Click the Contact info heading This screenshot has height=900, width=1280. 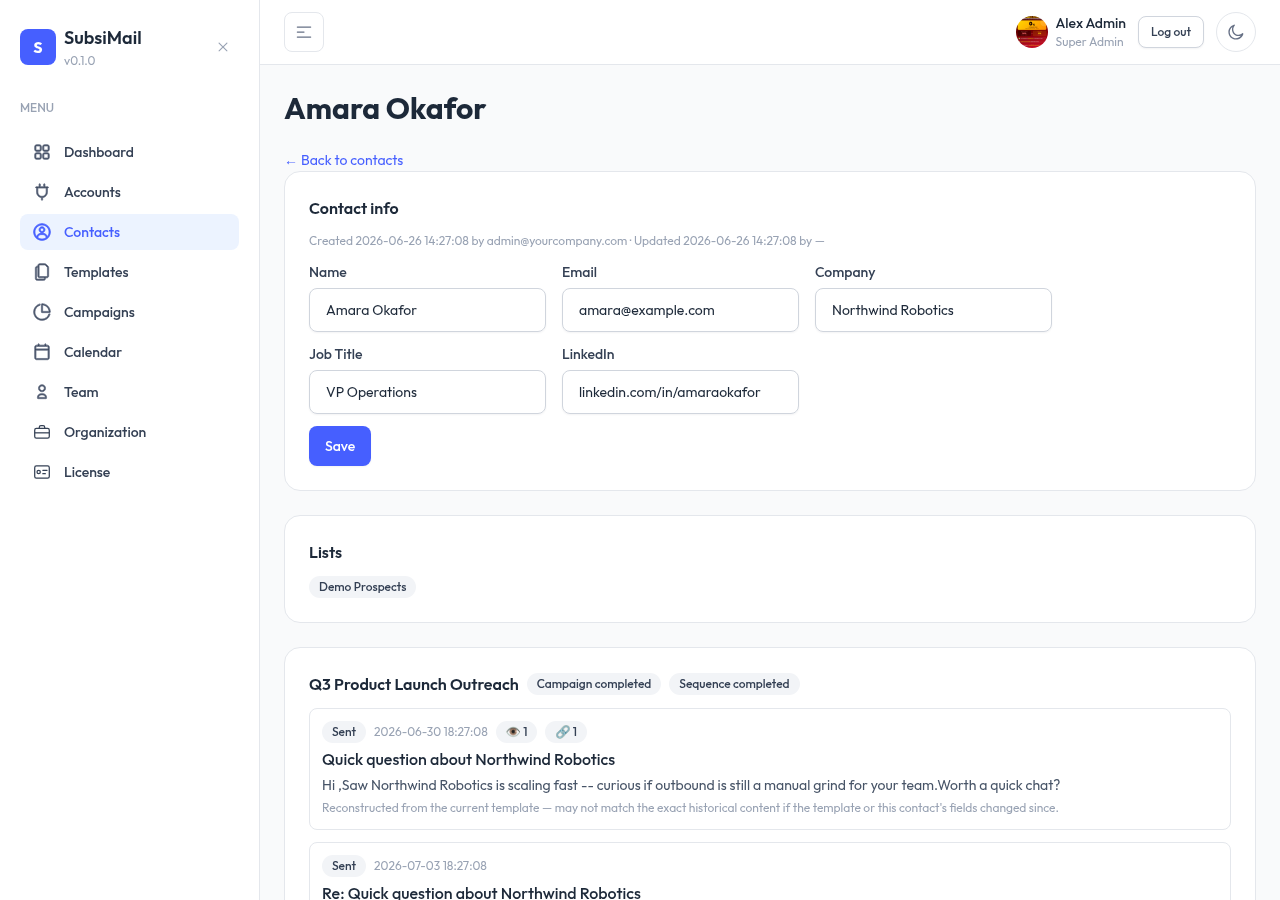pyautogui.click(x=354, y=209)
